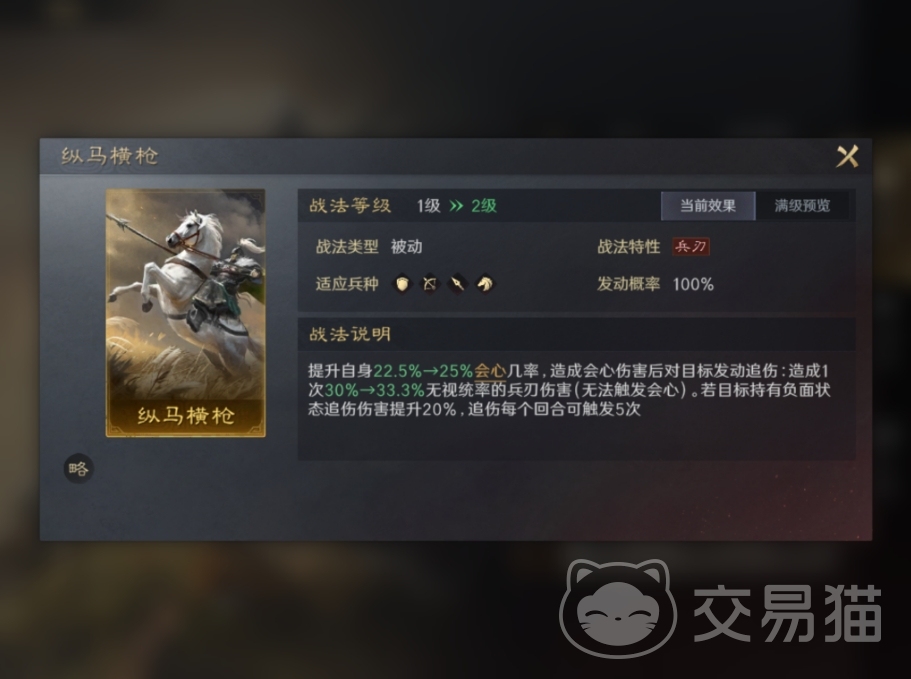Open the underlined 会心 keyword link

490,371
